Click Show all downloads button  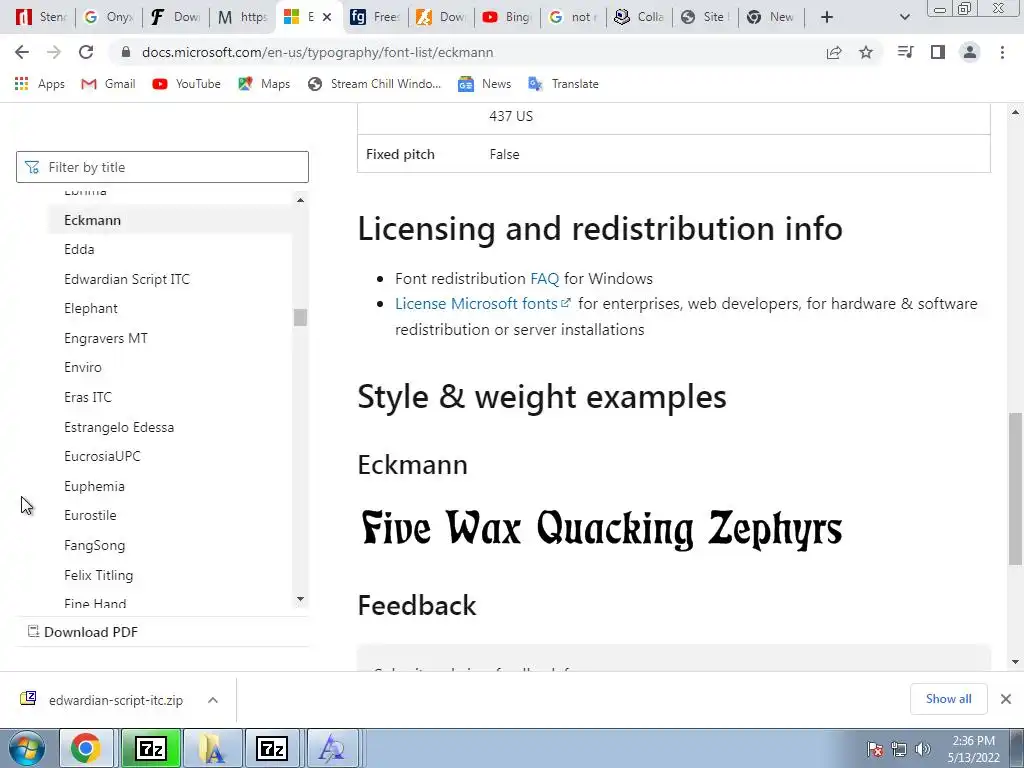(x=948, y=699)
